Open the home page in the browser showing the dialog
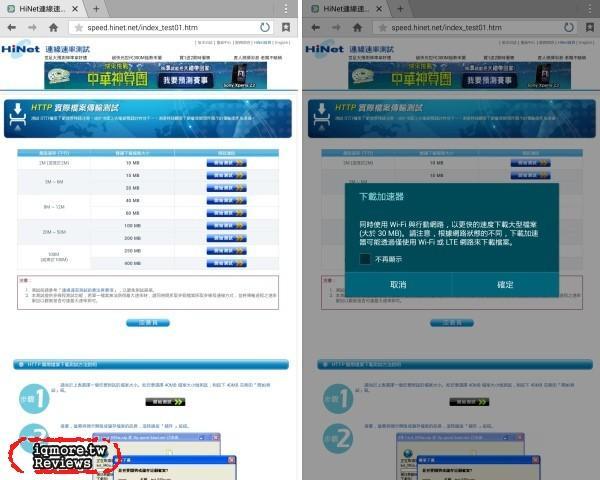Viewport: 600px width, 480px height. (x=357, y=28)
